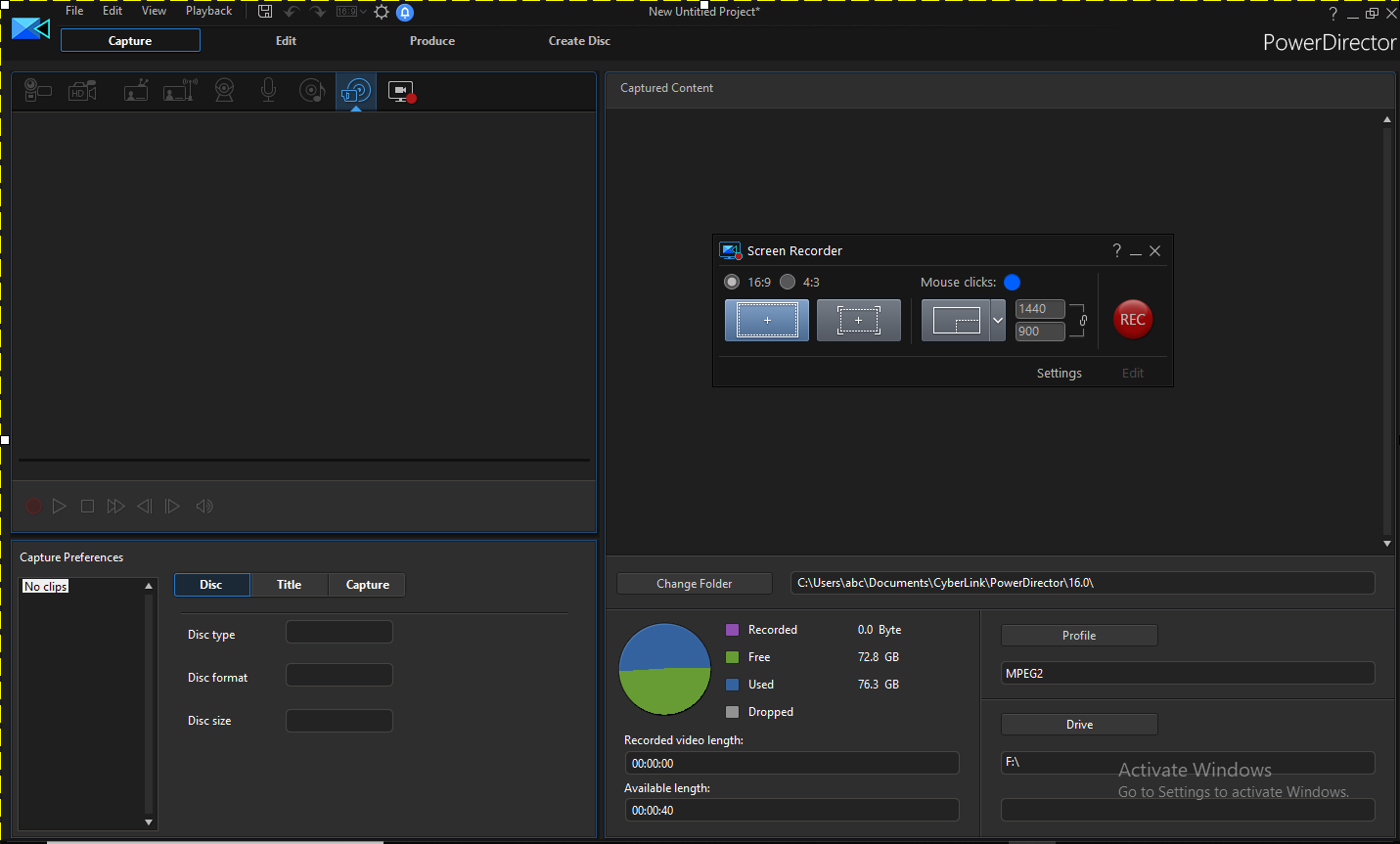This screenshot has height=844, width=1400.
Task: Choose capture from digital TV signal icon
Action: (180, 91)
